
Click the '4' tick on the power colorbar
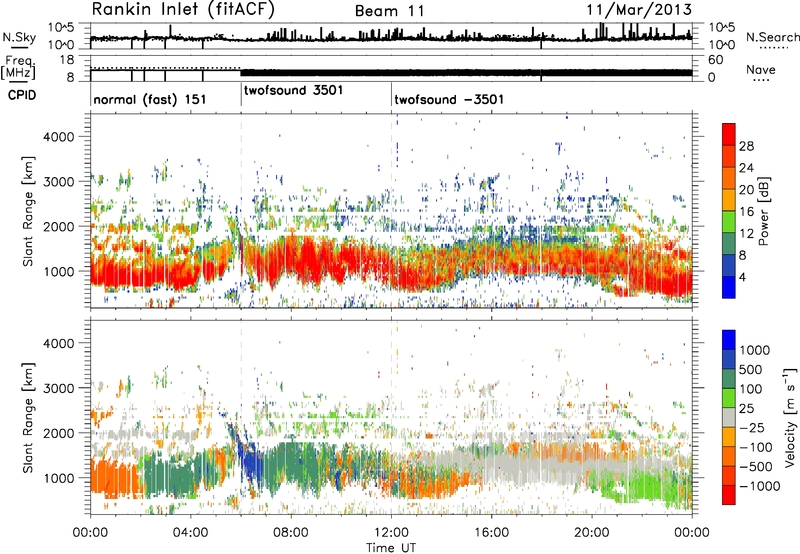pos(742,277)
